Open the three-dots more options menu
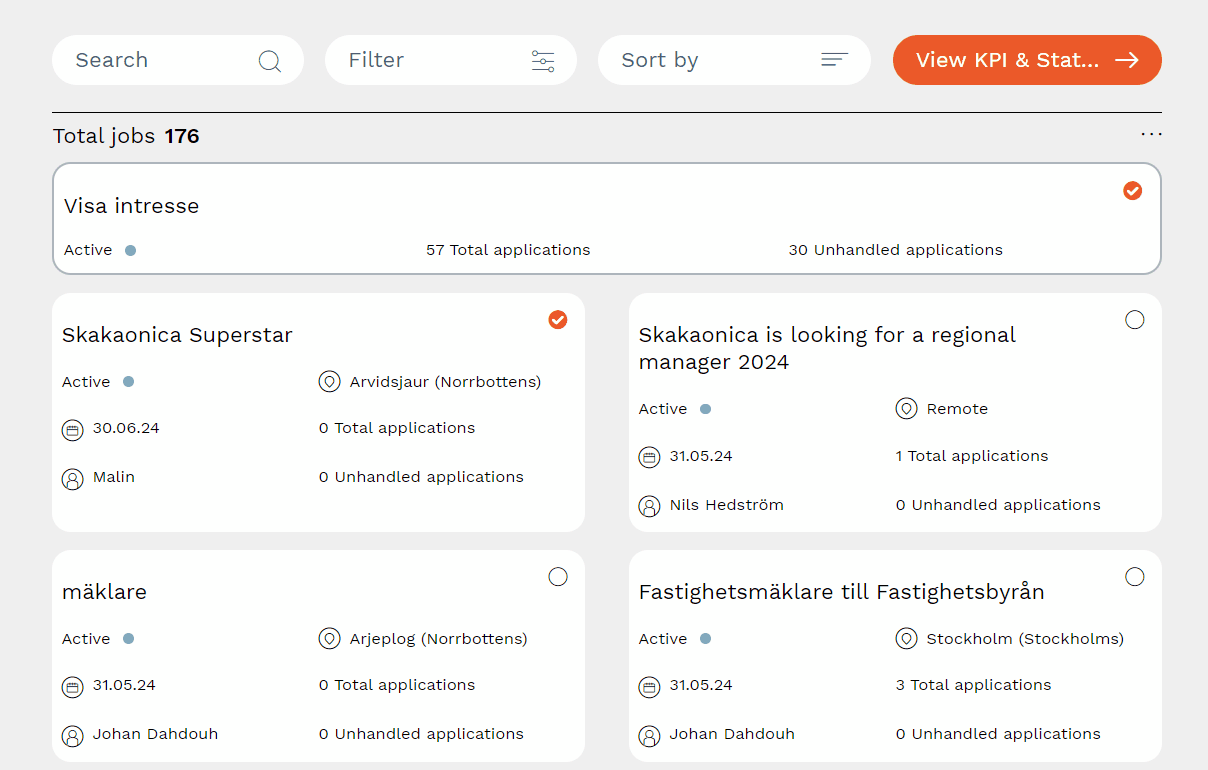Image resolution: width=1208 pixels, height=770 pixels. pos(1151,134)
